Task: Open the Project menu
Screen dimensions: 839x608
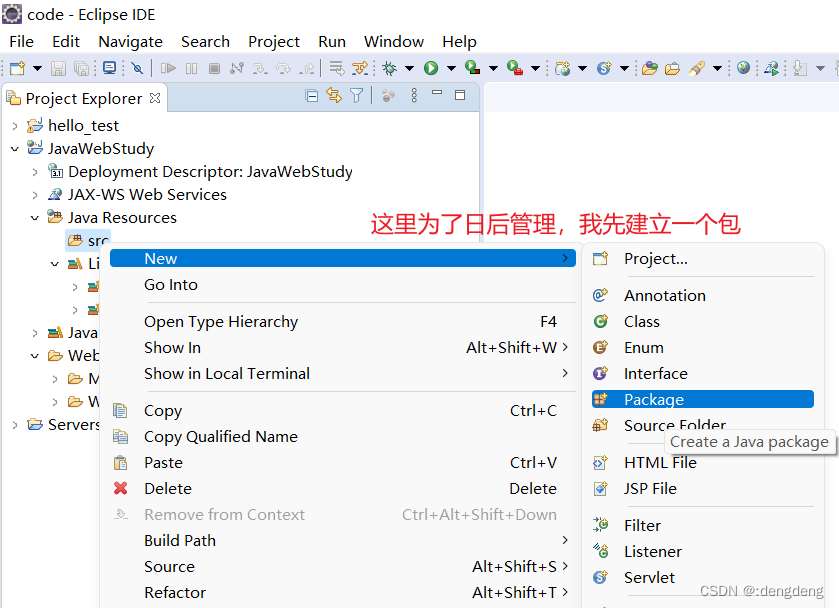Action: [274, 42]
